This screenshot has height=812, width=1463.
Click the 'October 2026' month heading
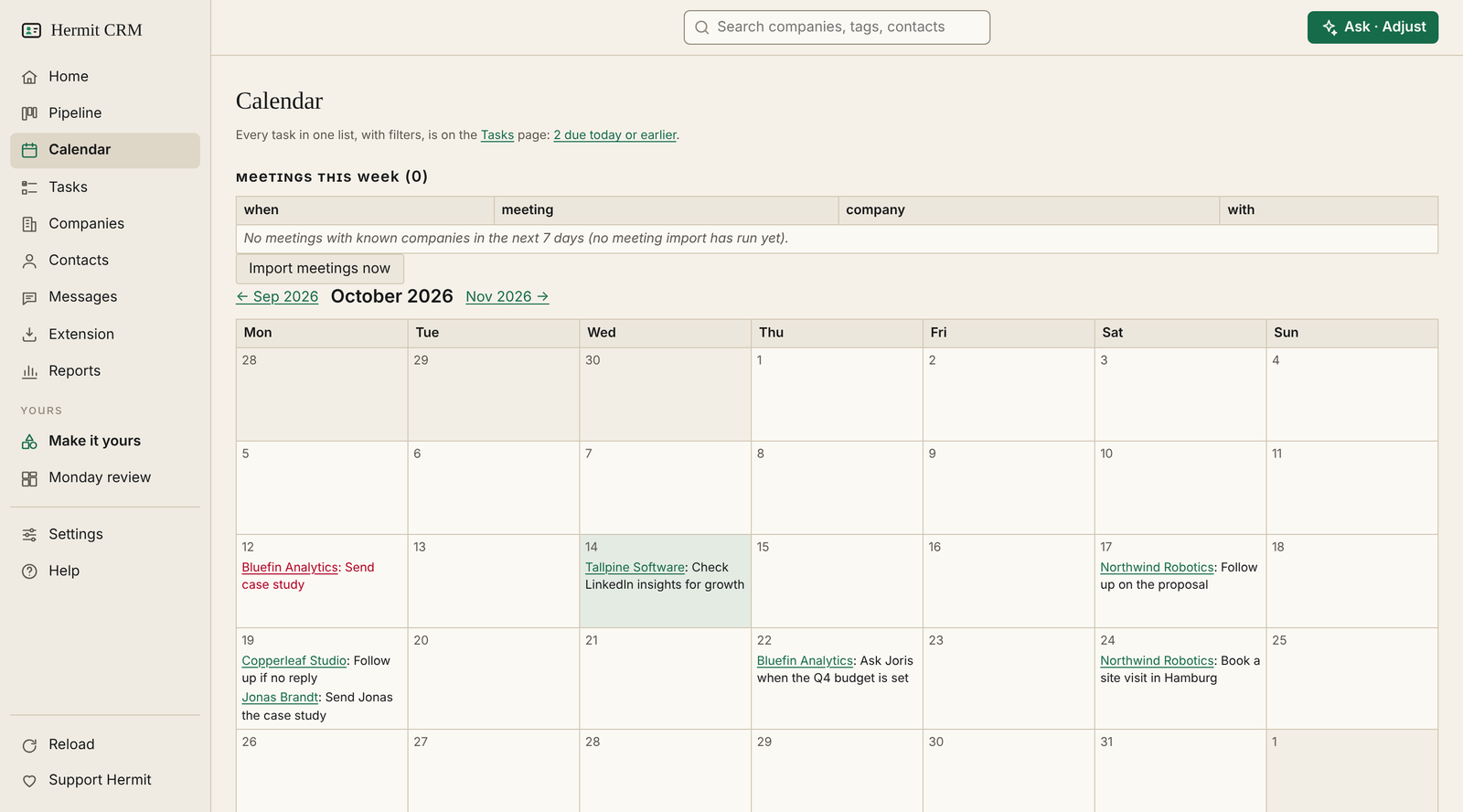click(x=392, y=296)
